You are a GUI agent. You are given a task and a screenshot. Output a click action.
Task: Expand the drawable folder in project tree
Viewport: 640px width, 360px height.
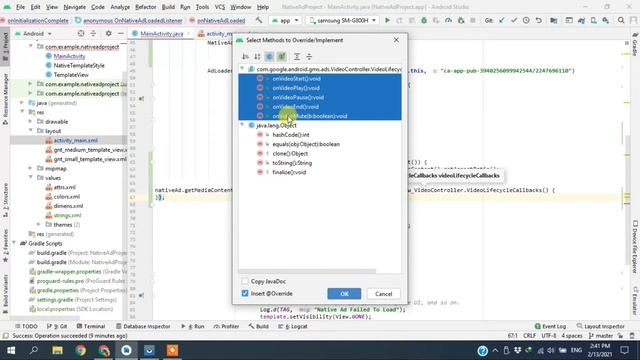tap(31, 121)
